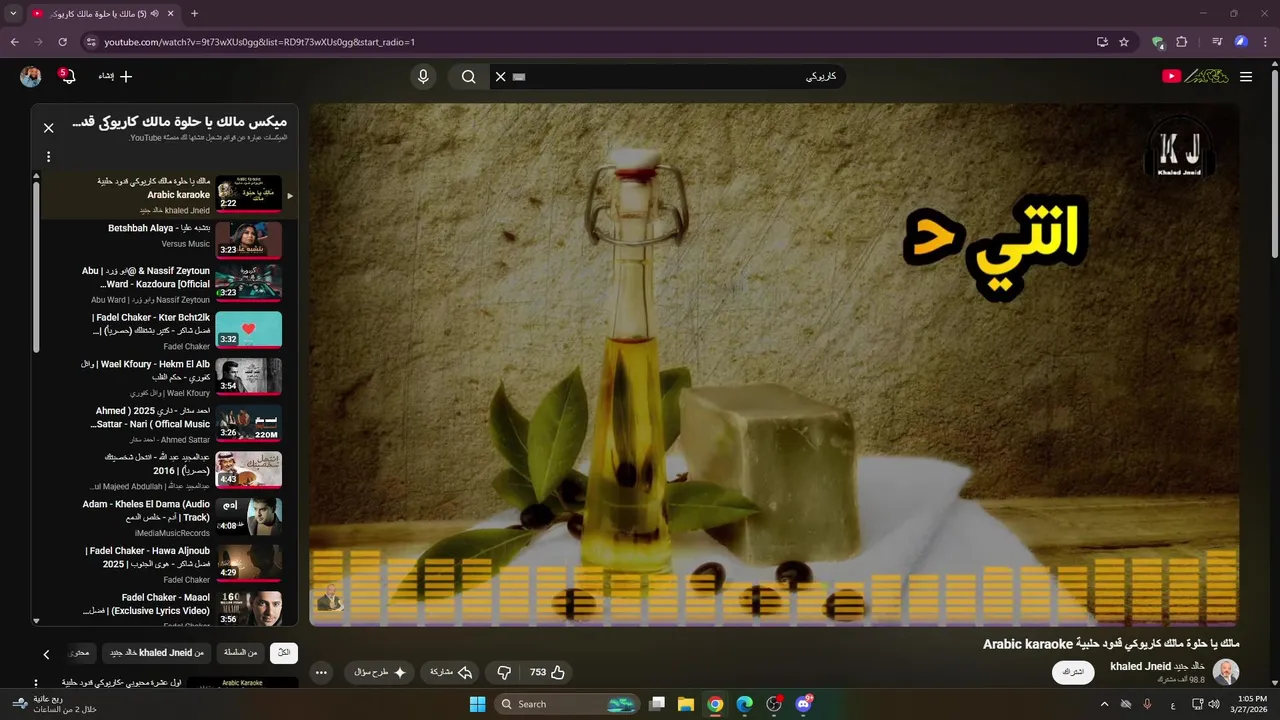Bookmark this page with the star icon
The width and height of the screenshot is (1280, 720).
(1124, 42)
